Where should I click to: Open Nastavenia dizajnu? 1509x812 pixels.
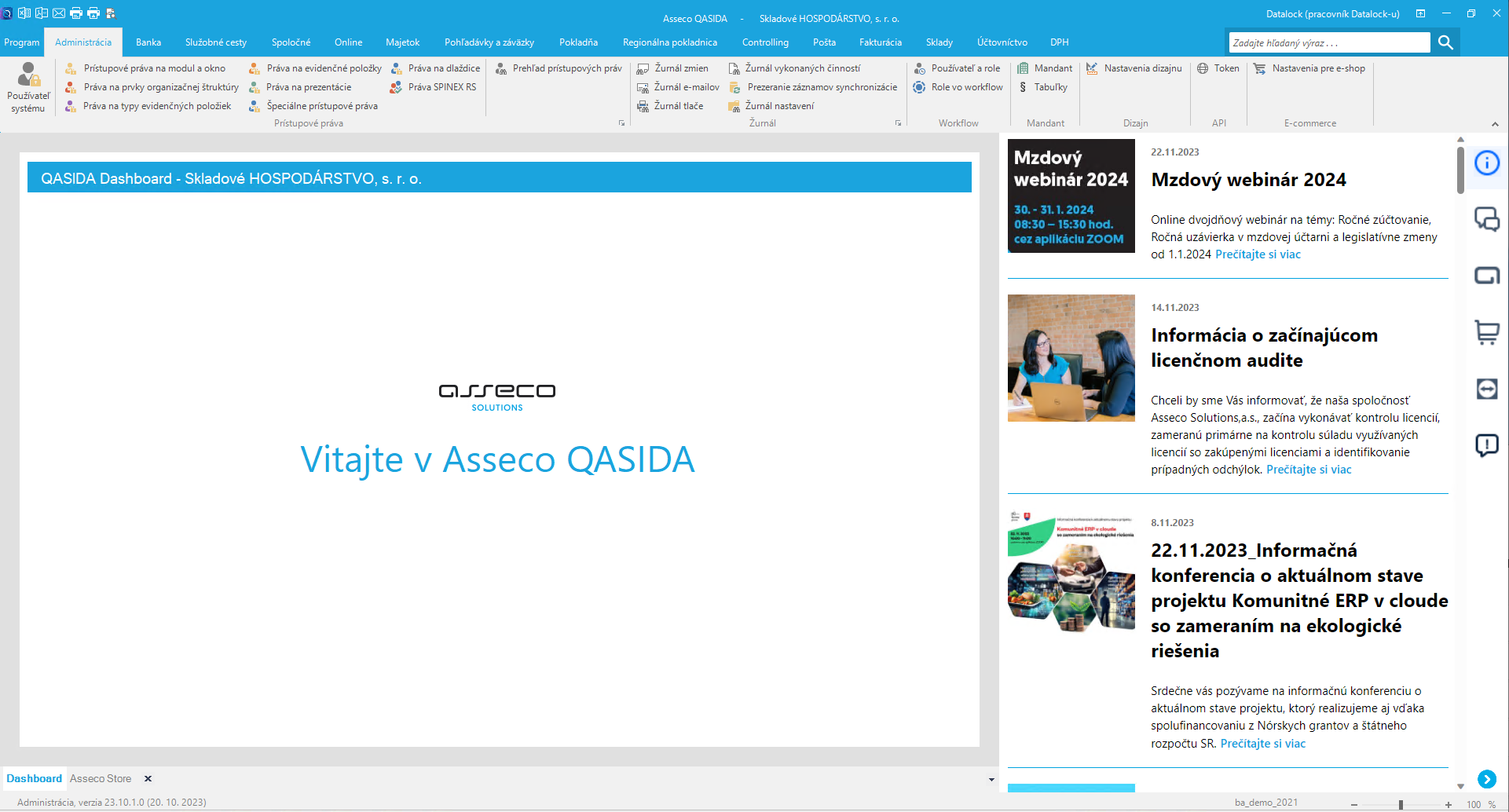[x=1134, y=68]
